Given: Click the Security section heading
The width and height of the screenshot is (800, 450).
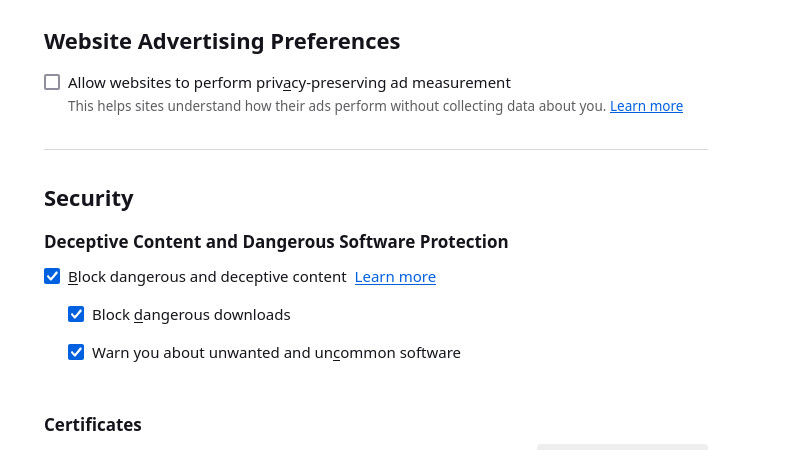Looking at the screenshot, I should click(89, 198).
